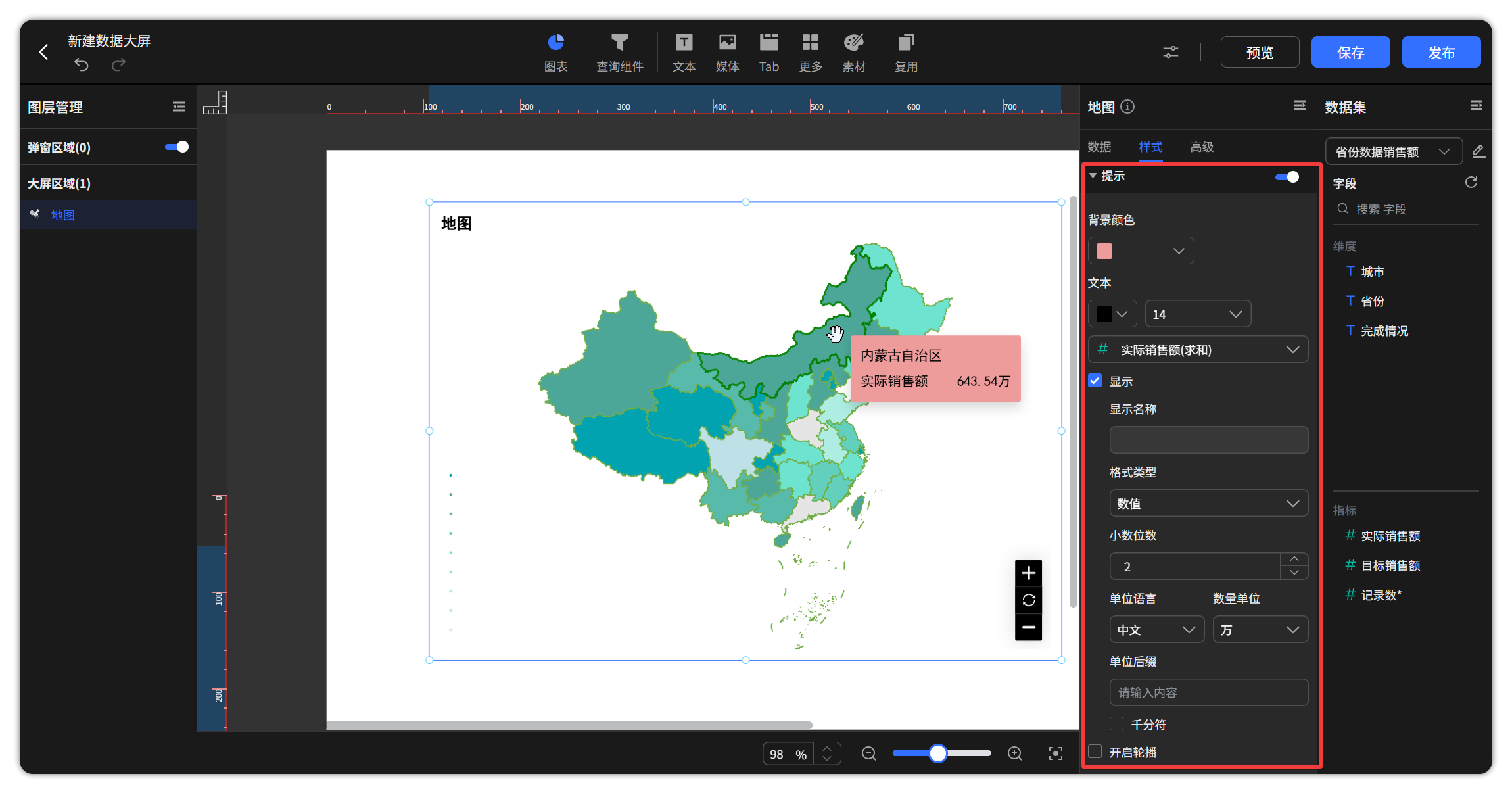Open the 图层管理 panel menu icon
The width and height of the screenshot is (1512, 787).
click(178, 107)
